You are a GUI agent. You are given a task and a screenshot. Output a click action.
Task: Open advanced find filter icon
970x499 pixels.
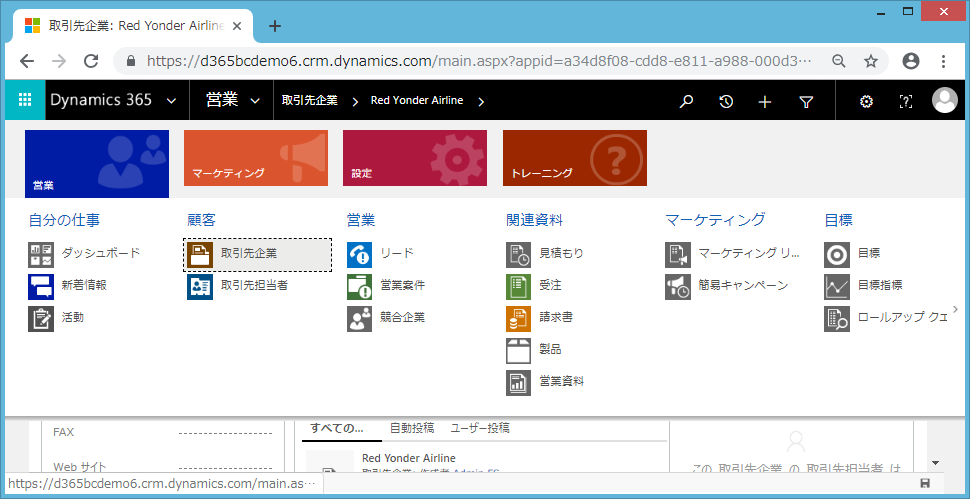[x=805, y=101]
